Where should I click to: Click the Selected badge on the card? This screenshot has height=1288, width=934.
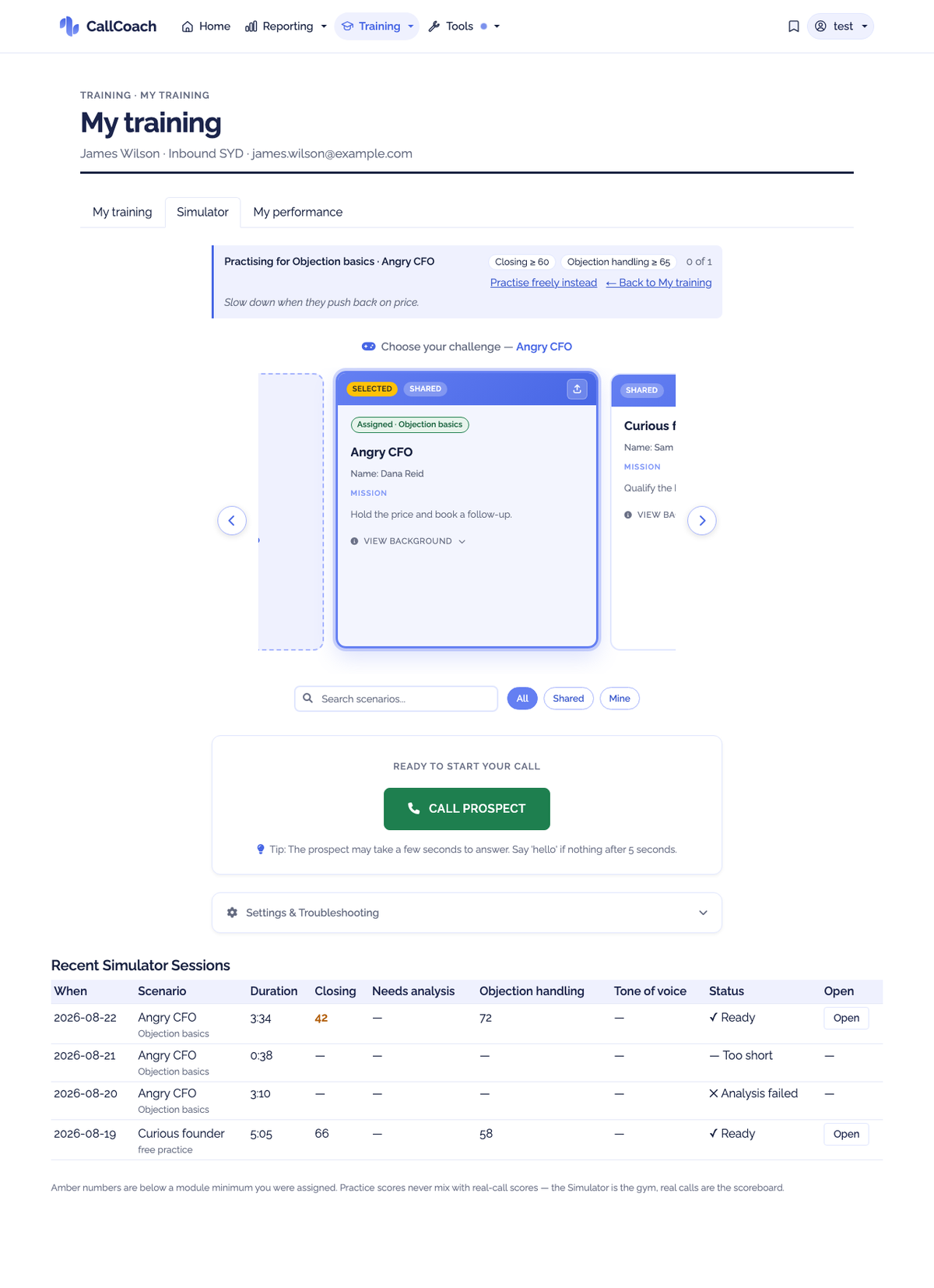(372, 389)
